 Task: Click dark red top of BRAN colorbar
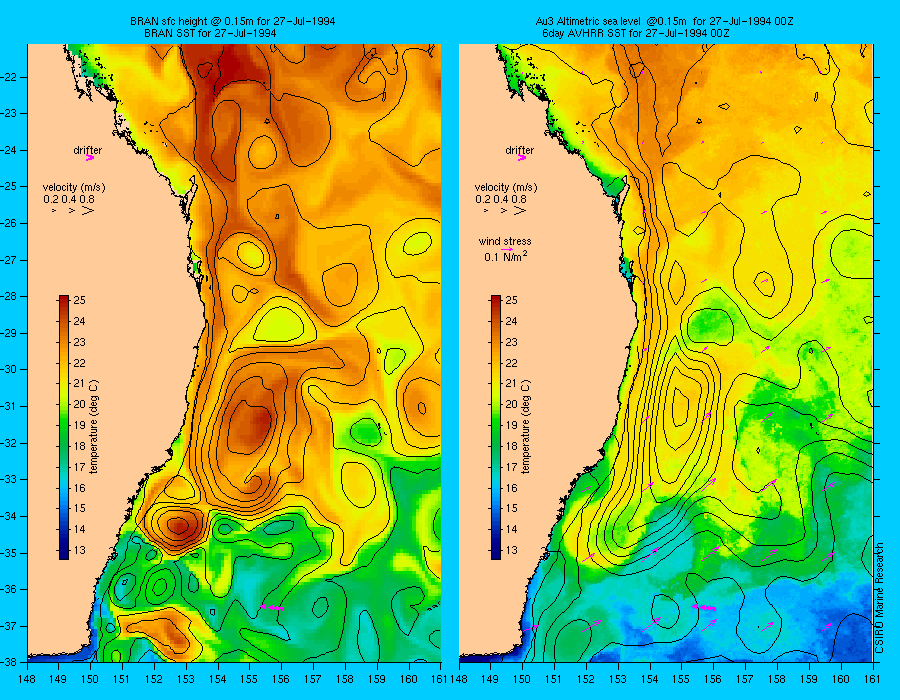64,301
